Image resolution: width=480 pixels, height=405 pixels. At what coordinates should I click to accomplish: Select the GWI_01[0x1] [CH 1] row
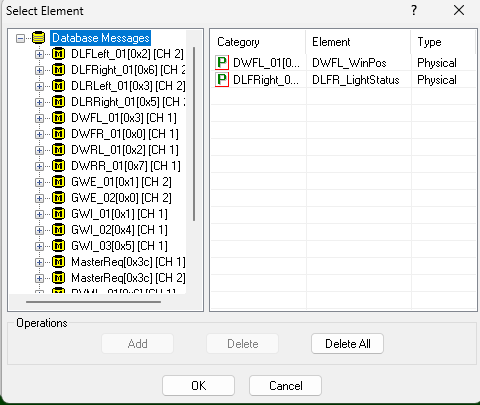point(119,214)
